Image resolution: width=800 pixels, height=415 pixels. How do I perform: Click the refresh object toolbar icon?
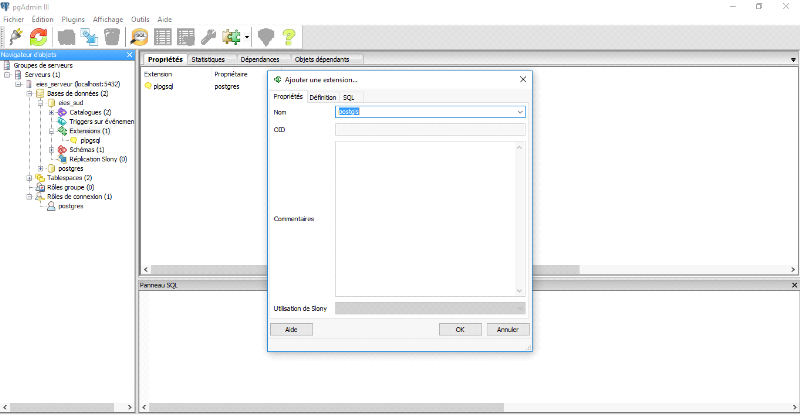point(38,37)
